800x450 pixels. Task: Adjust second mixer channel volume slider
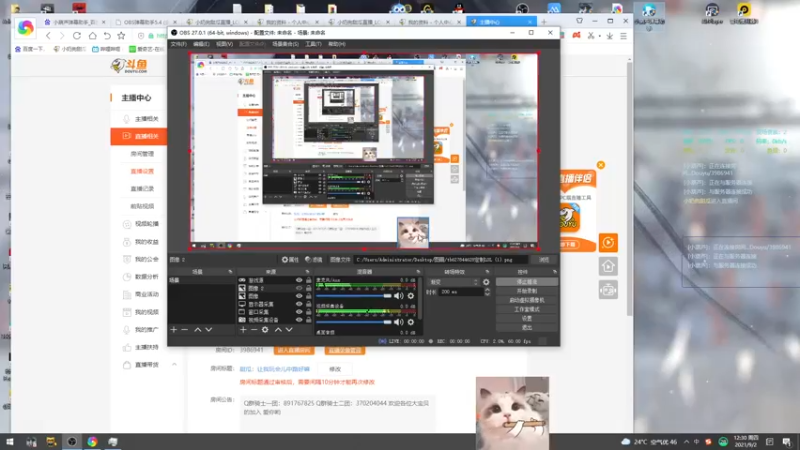[x=354, y=322]
